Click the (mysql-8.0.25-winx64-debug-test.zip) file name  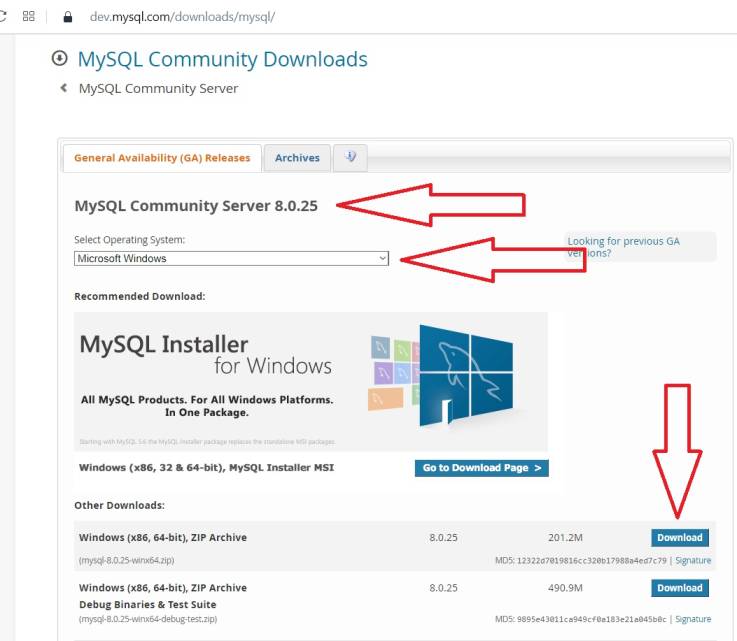(x=148, y=619)
